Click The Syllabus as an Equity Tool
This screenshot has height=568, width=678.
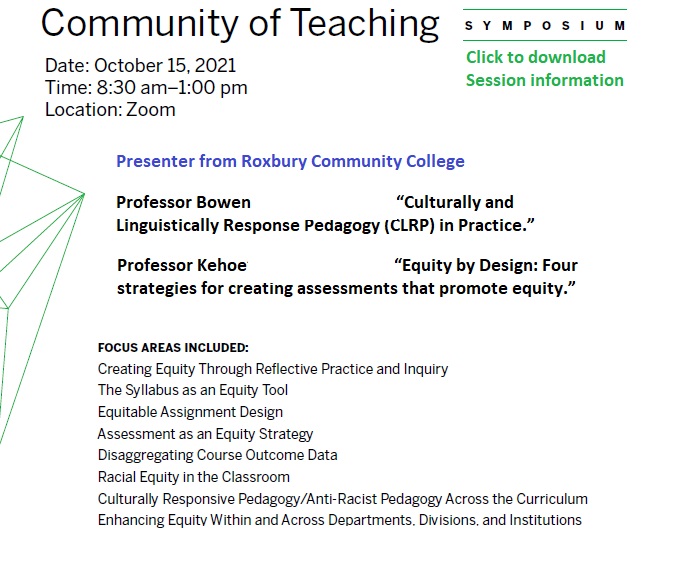(193, 390)
